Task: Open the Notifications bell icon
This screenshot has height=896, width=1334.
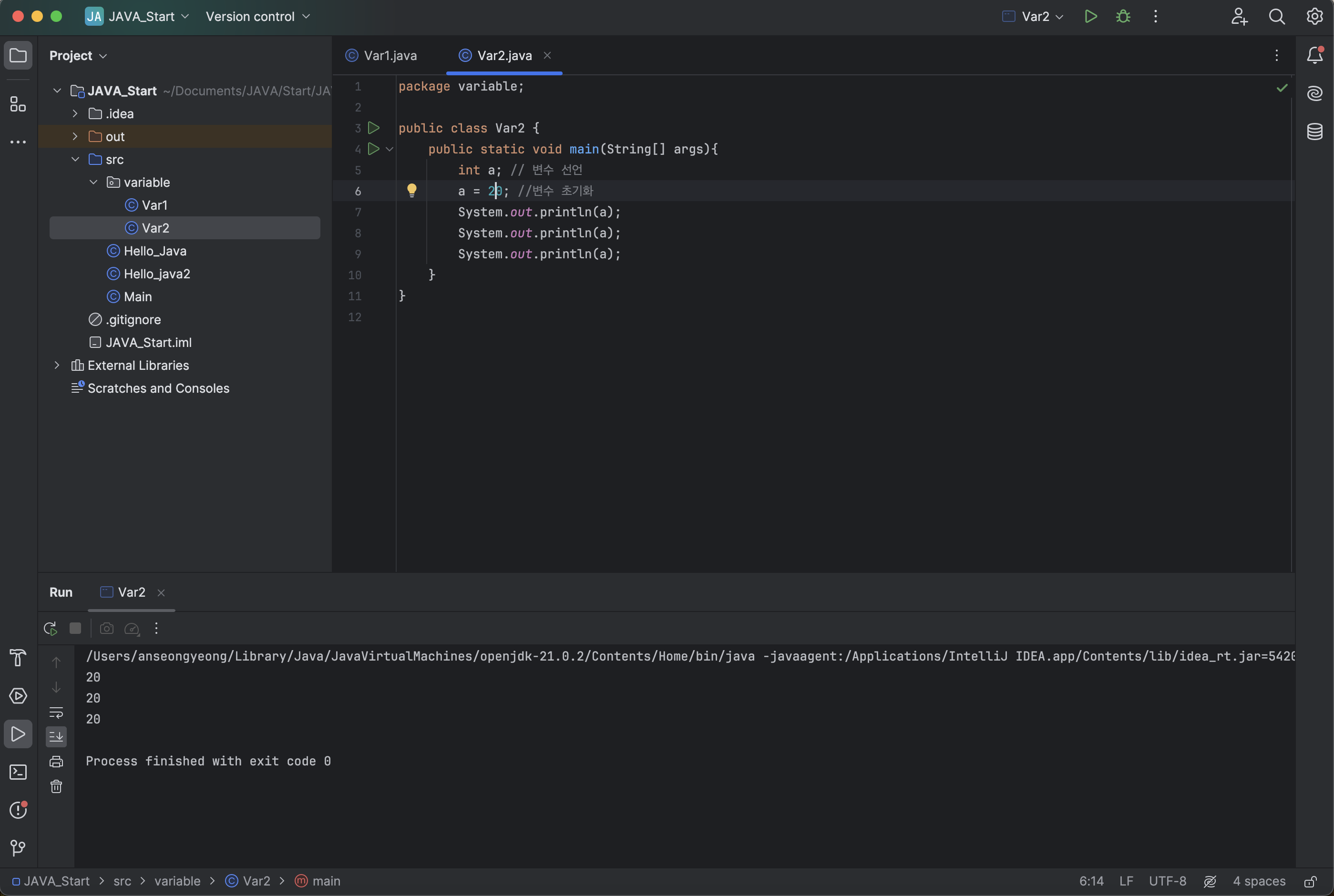Action: coord(1314,54)
